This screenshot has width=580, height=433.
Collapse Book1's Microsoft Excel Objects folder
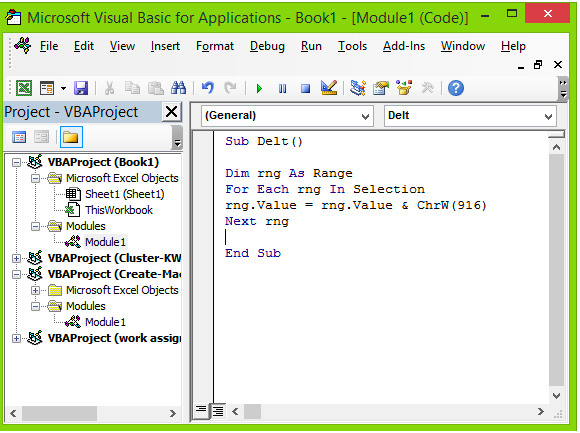[36, 178]
